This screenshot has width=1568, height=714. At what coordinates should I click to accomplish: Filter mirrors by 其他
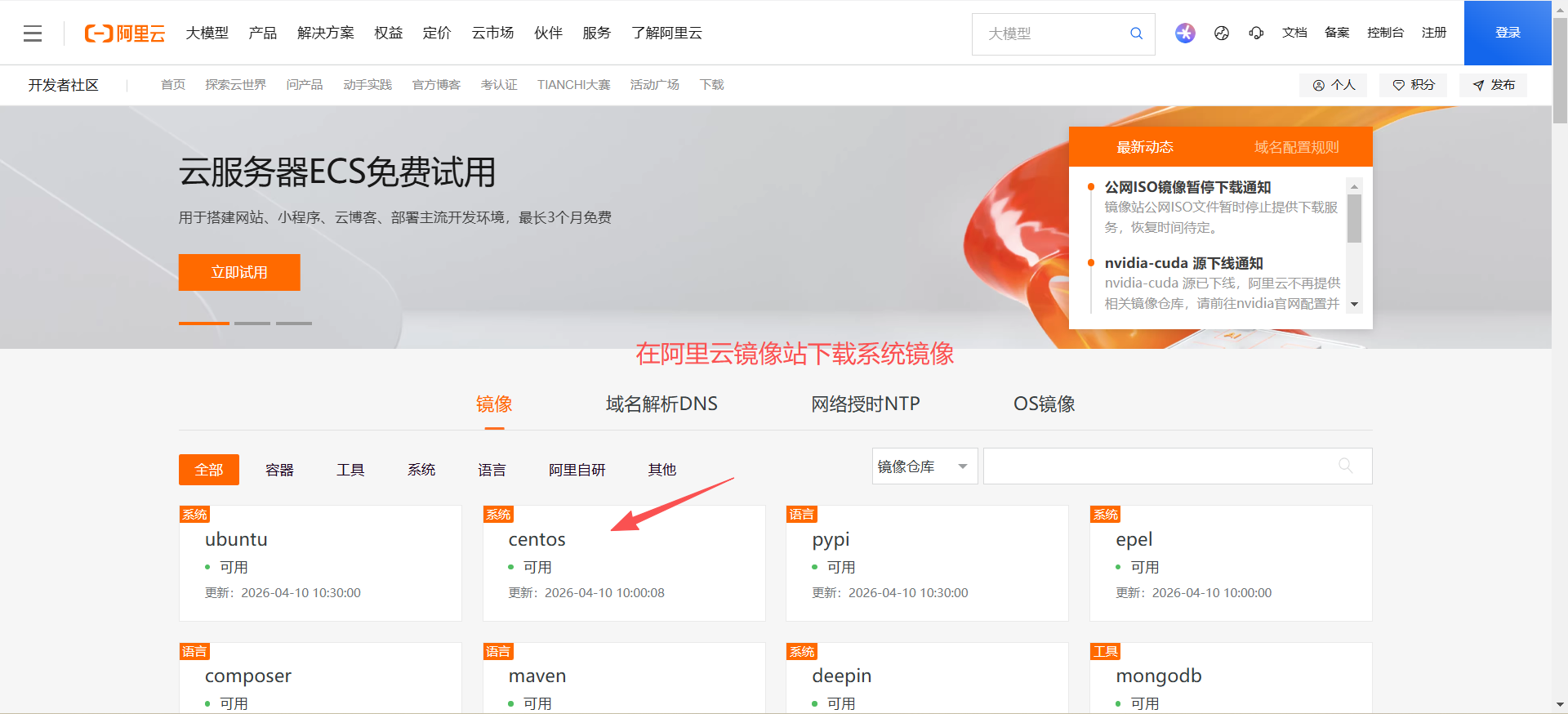[x=662, y=470]
